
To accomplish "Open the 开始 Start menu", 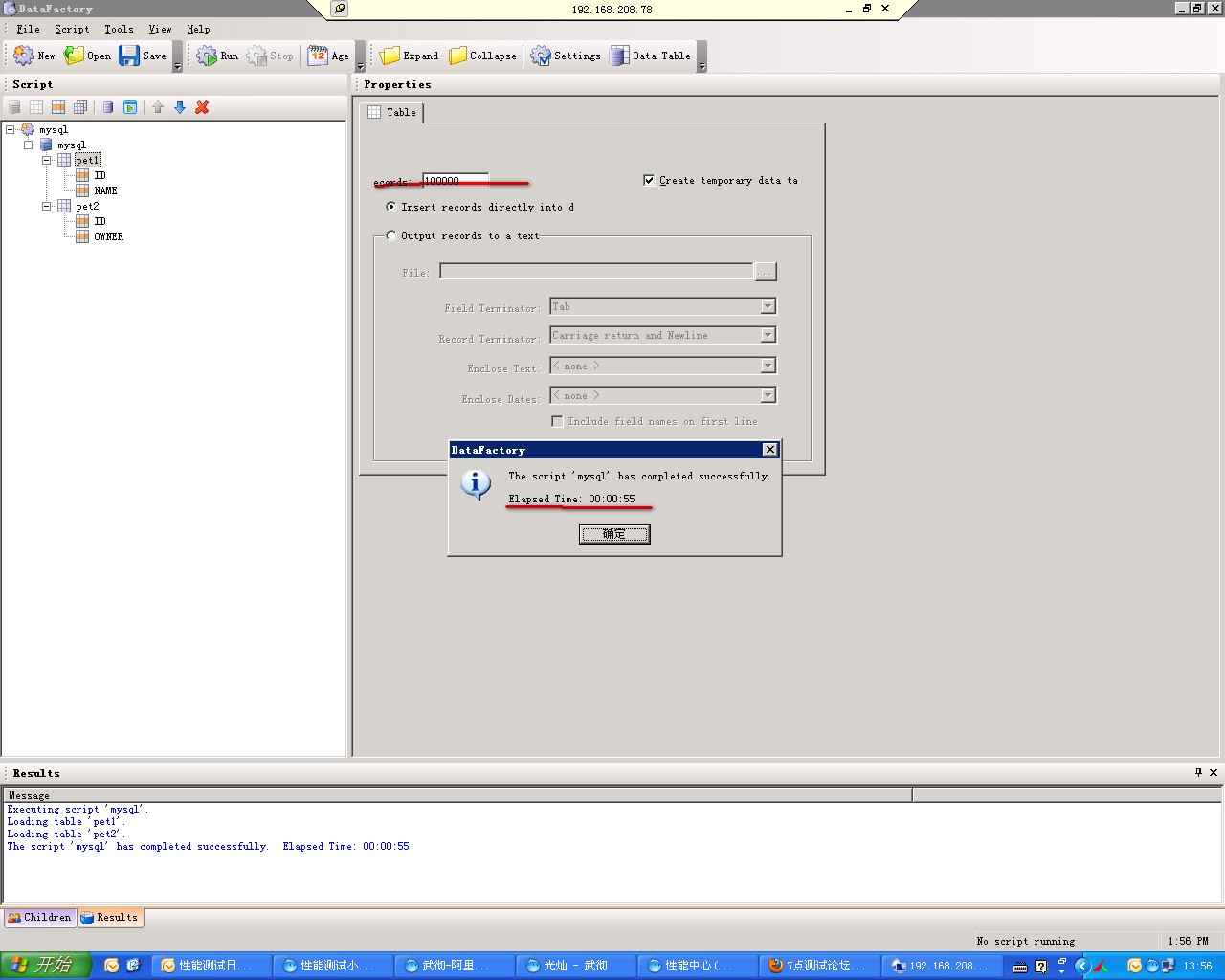I will coord(46,965).
